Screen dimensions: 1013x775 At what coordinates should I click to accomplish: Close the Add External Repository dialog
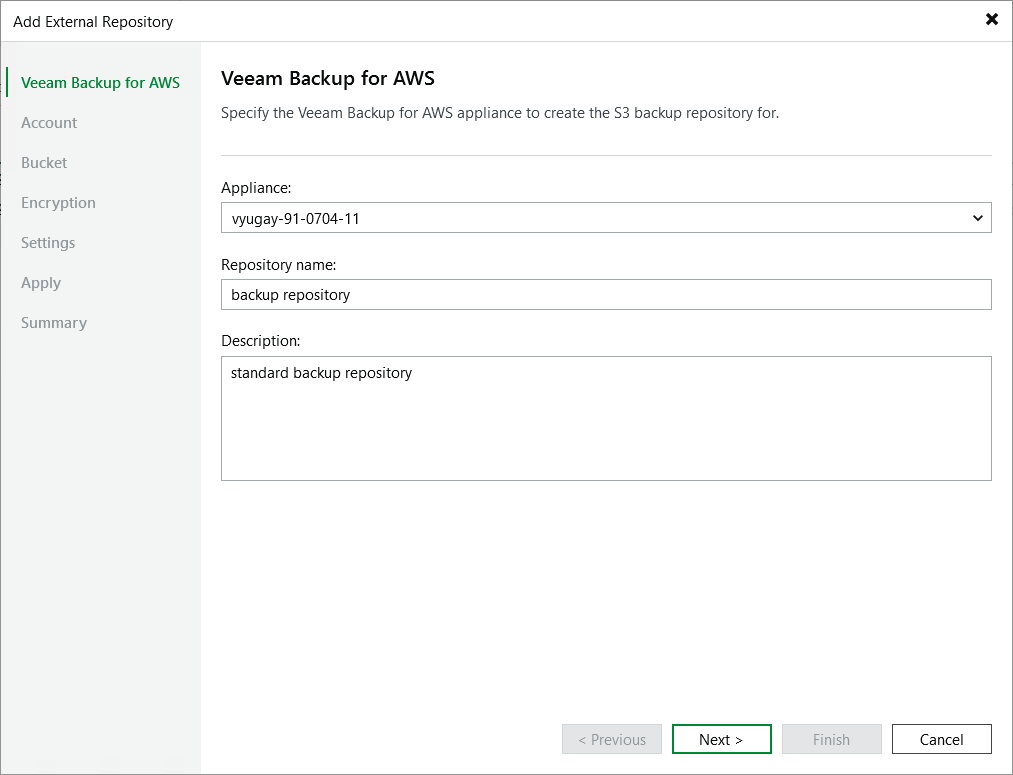coord(991,19)
